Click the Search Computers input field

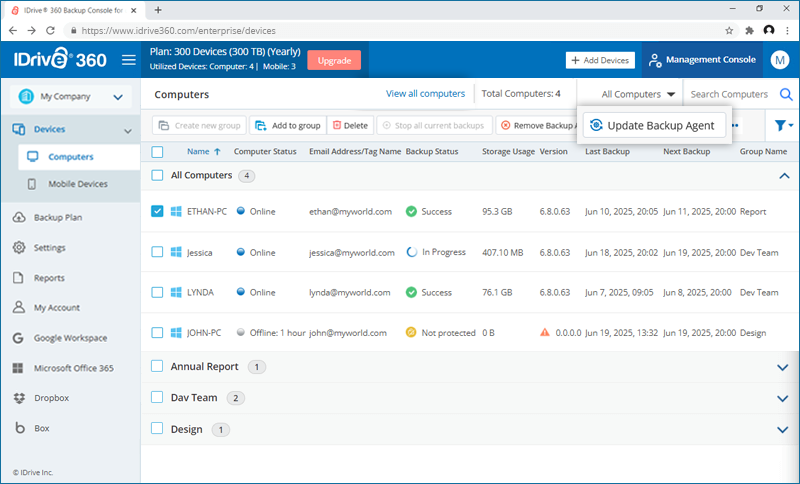[729, 95]
